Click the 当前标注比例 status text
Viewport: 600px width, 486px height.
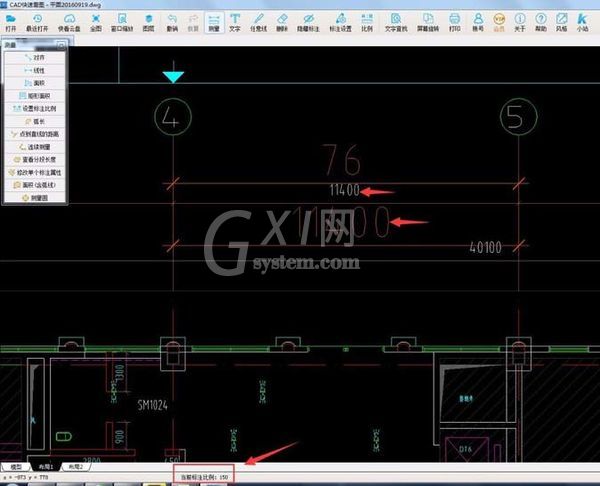[204, 477]
